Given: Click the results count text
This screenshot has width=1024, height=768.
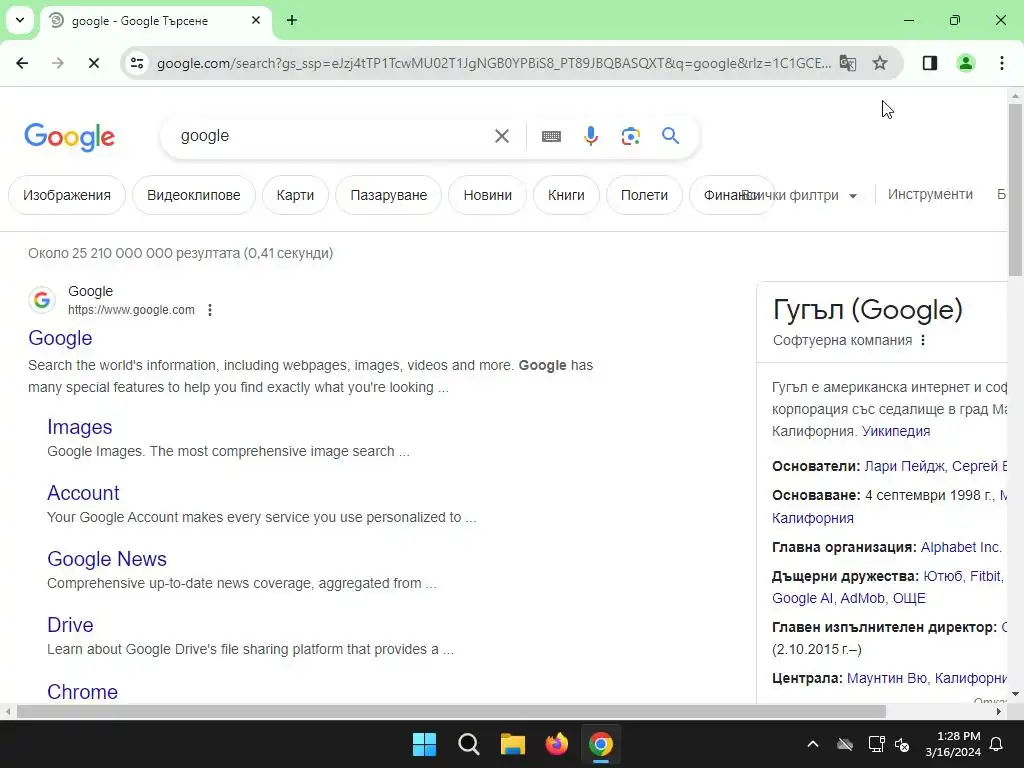Looking at the screenshot, I should click(x=180, y=253).
